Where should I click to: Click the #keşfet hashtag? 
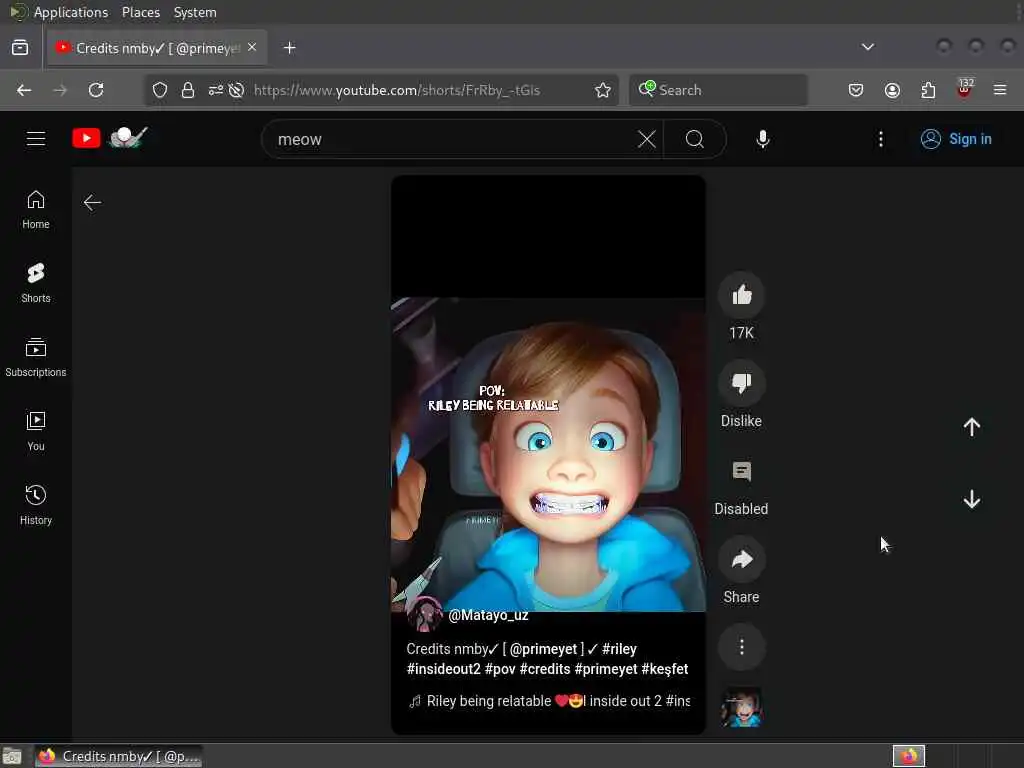665,669
